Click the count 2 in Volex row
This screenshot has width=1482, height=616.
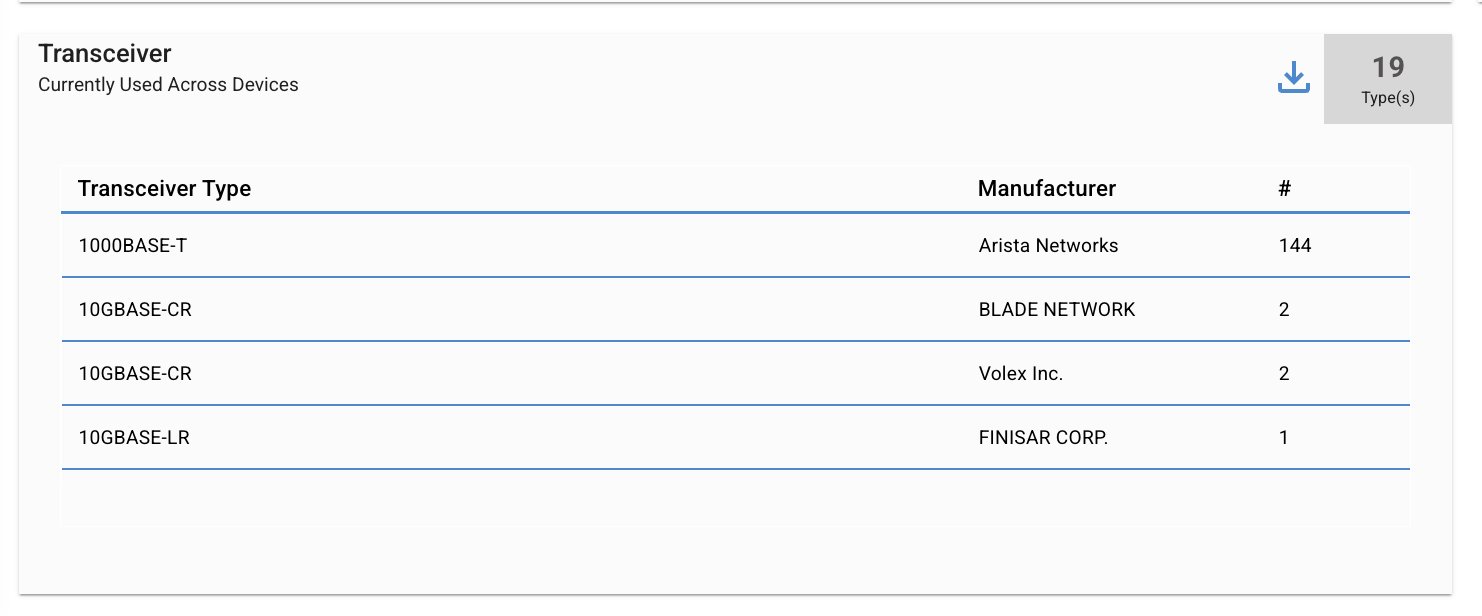[x=1284, y=373]
